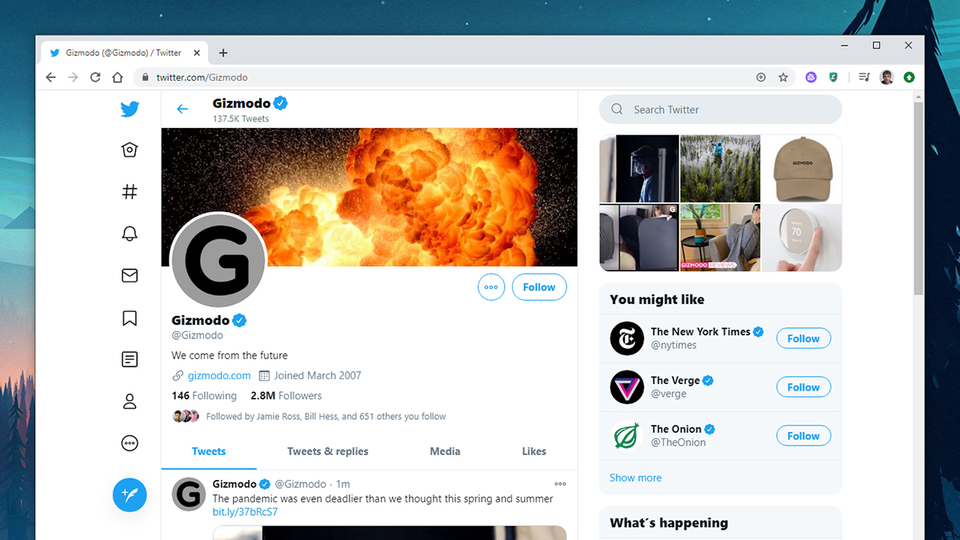Open the tan Gizmodo hat media thumbnail
The height and width of the screenshot is (540, 960).
801,169
